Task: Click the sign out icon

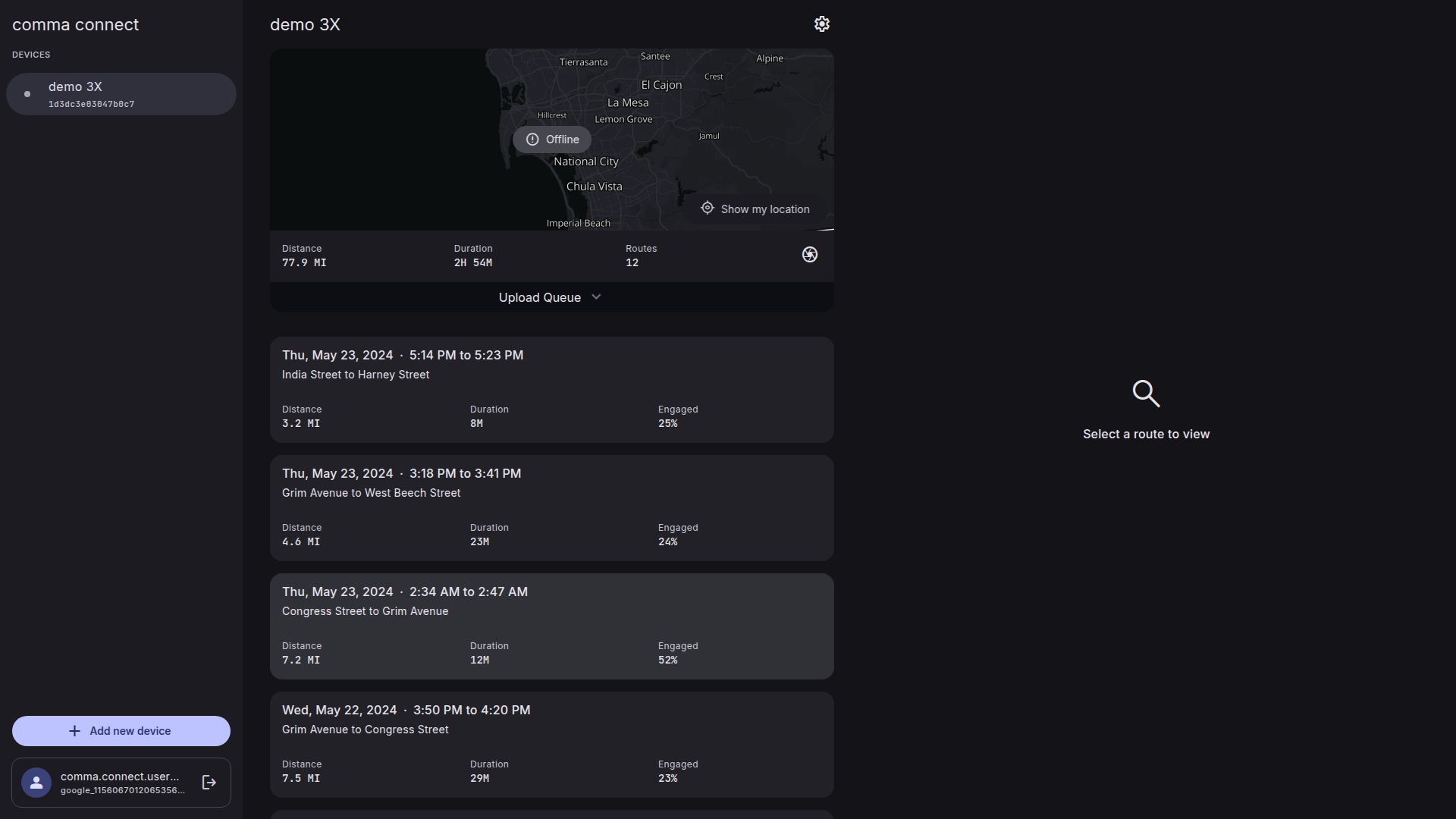Action: point(209,783)
